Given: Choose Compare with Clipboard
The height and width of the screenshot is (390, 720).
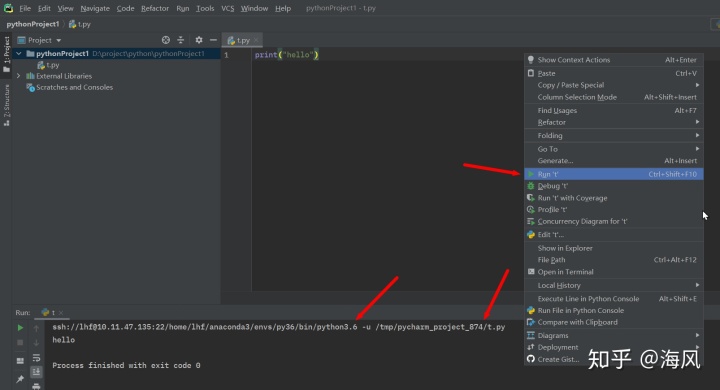Looking at the screenshot, I should 613,322.
